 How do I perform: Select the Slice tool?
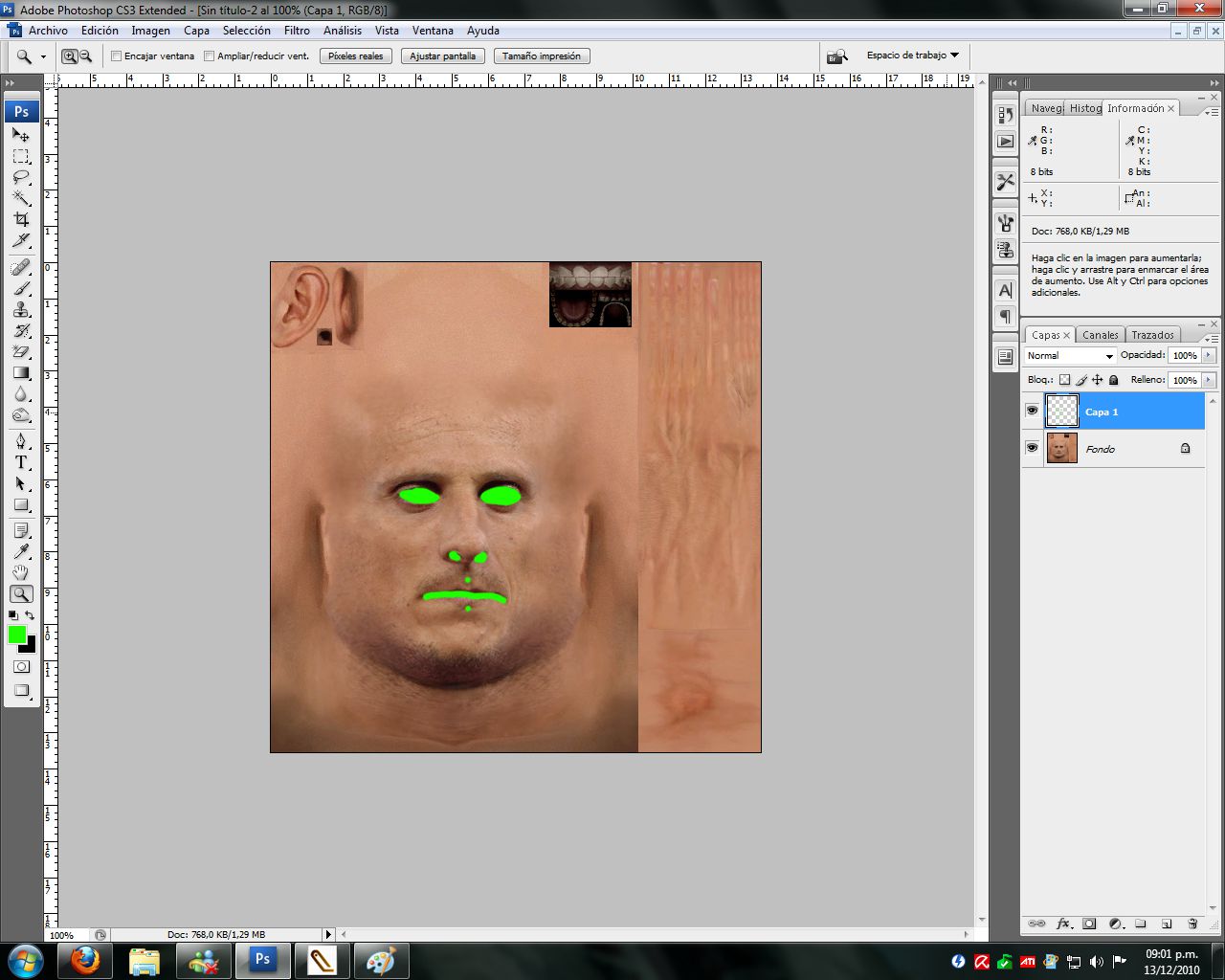(21, 240)
